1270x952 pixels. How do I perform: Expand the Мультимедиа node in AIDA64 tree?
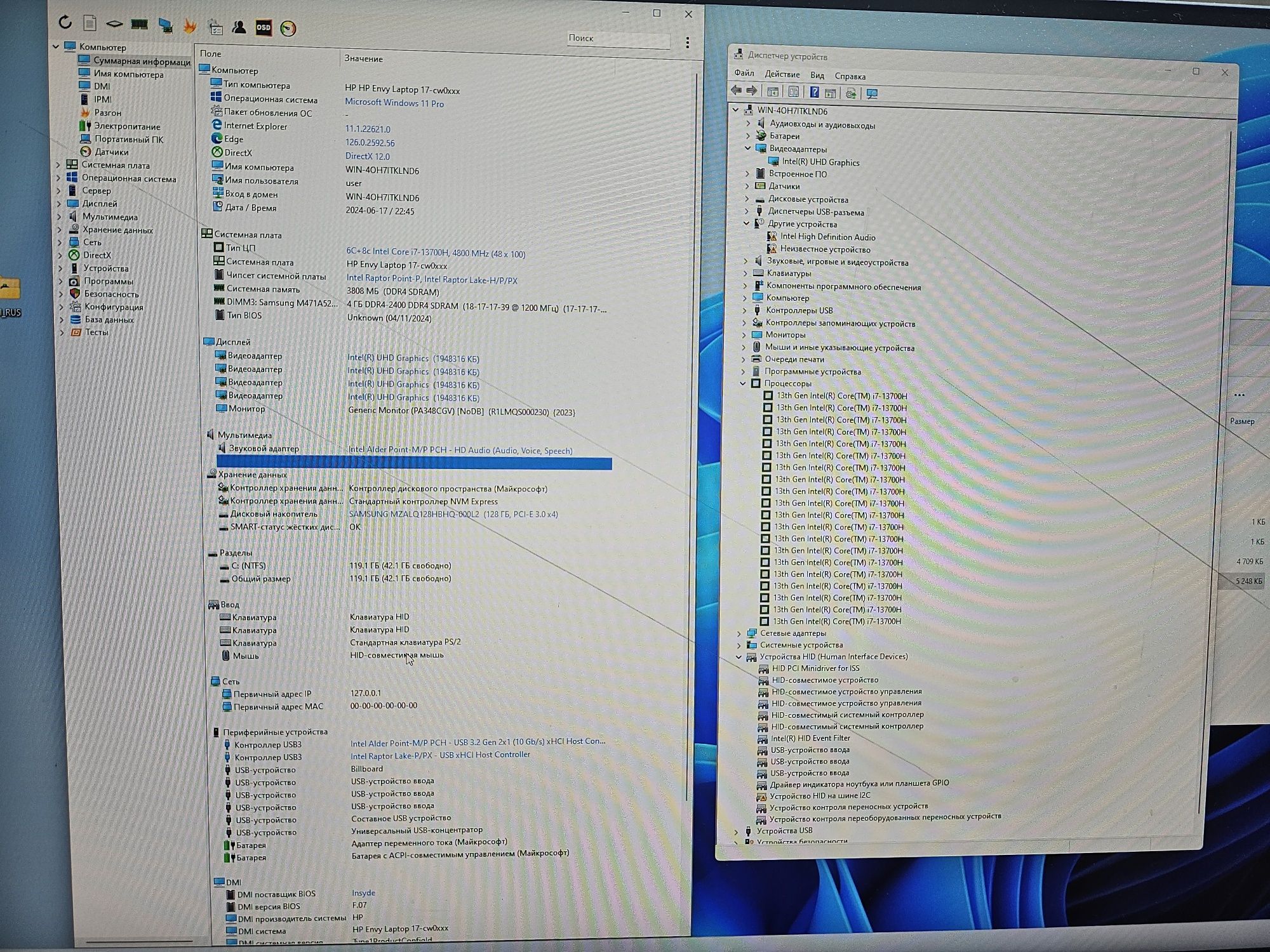click(60, 217)
